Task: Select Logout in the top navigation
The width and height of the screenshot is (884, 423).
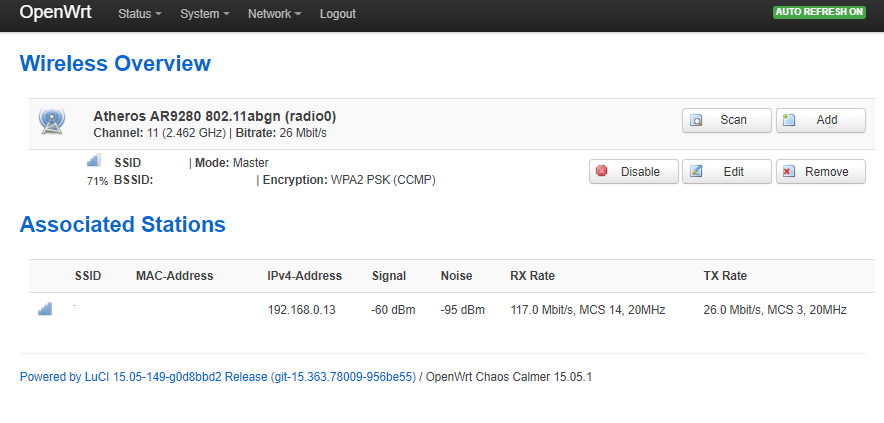Action: 338,14
